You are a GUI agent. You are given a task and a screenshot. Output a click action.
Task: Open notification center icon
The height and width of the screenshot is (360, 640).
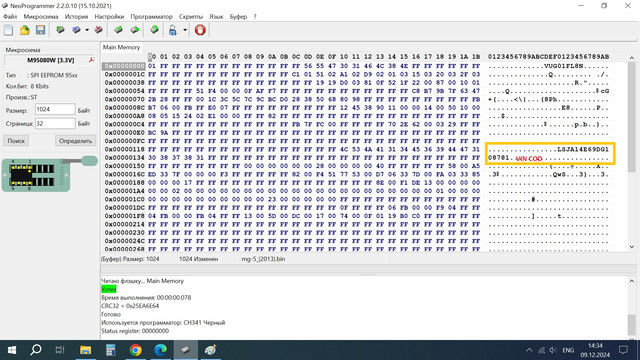click(623, 350)
